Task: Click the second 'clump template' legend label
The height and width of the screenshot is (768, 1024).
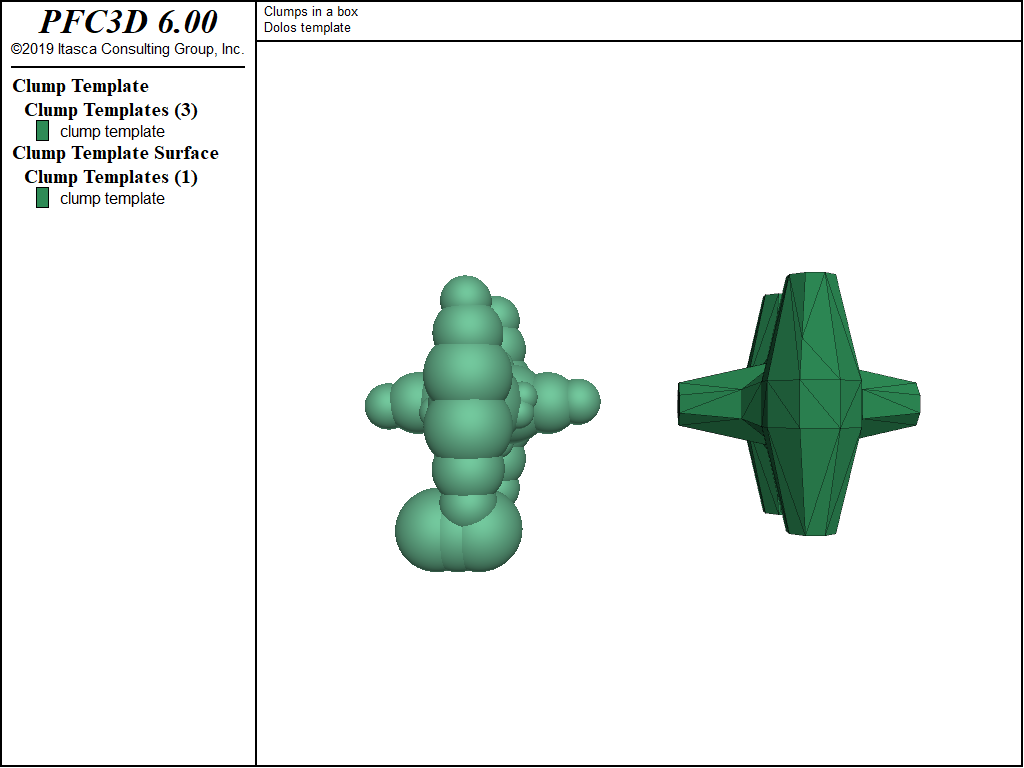Action: pos(112,199)
